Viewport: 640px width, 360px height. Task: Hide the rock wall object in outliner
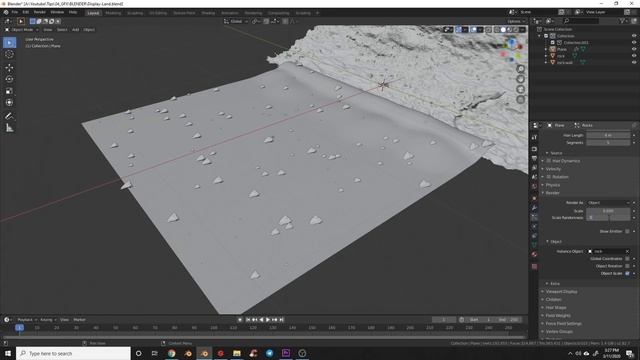pyautogui.click(x=634, y=62)
